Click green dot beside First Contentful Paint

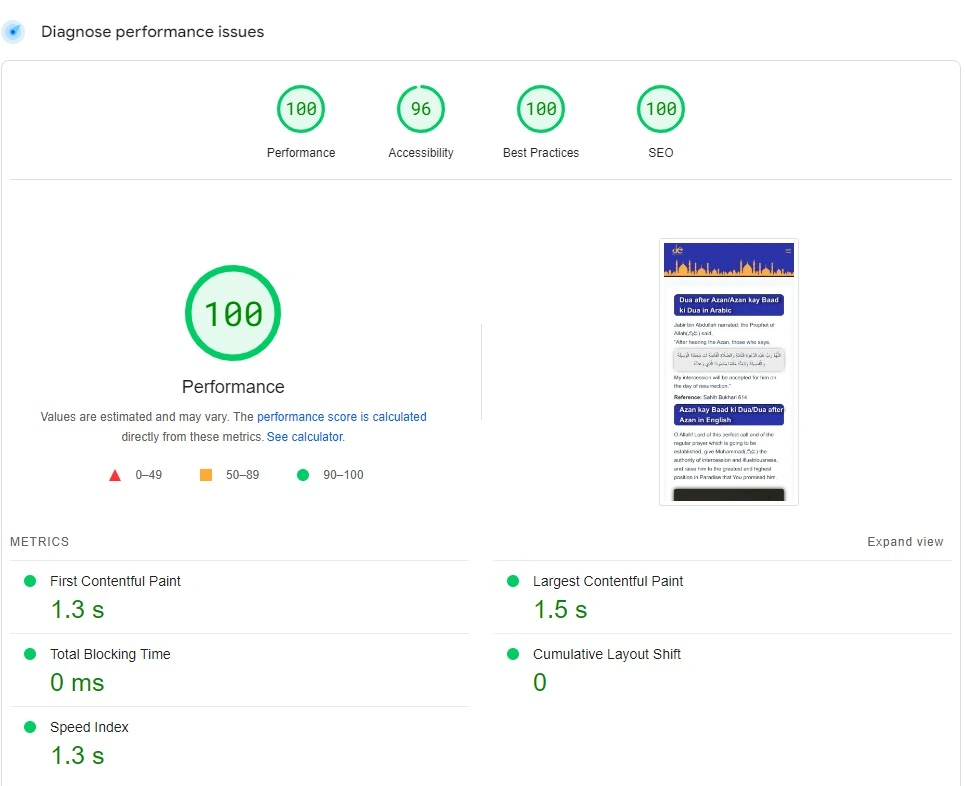pyautogui.click(x=30, y=581)
